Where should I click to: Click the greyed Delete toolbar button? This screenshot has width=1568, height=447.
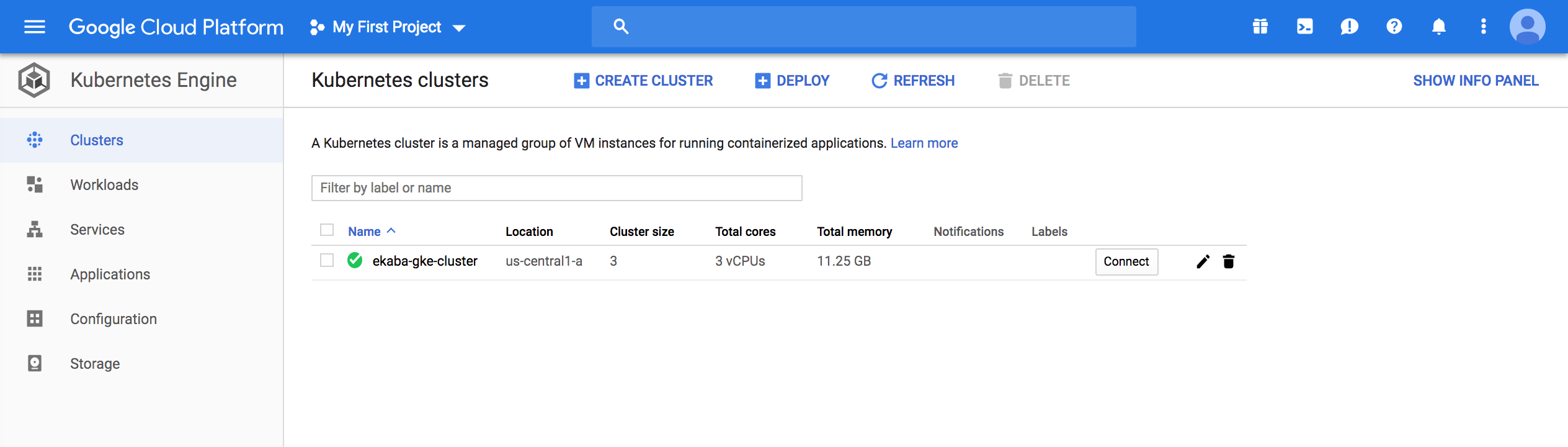1034,81
